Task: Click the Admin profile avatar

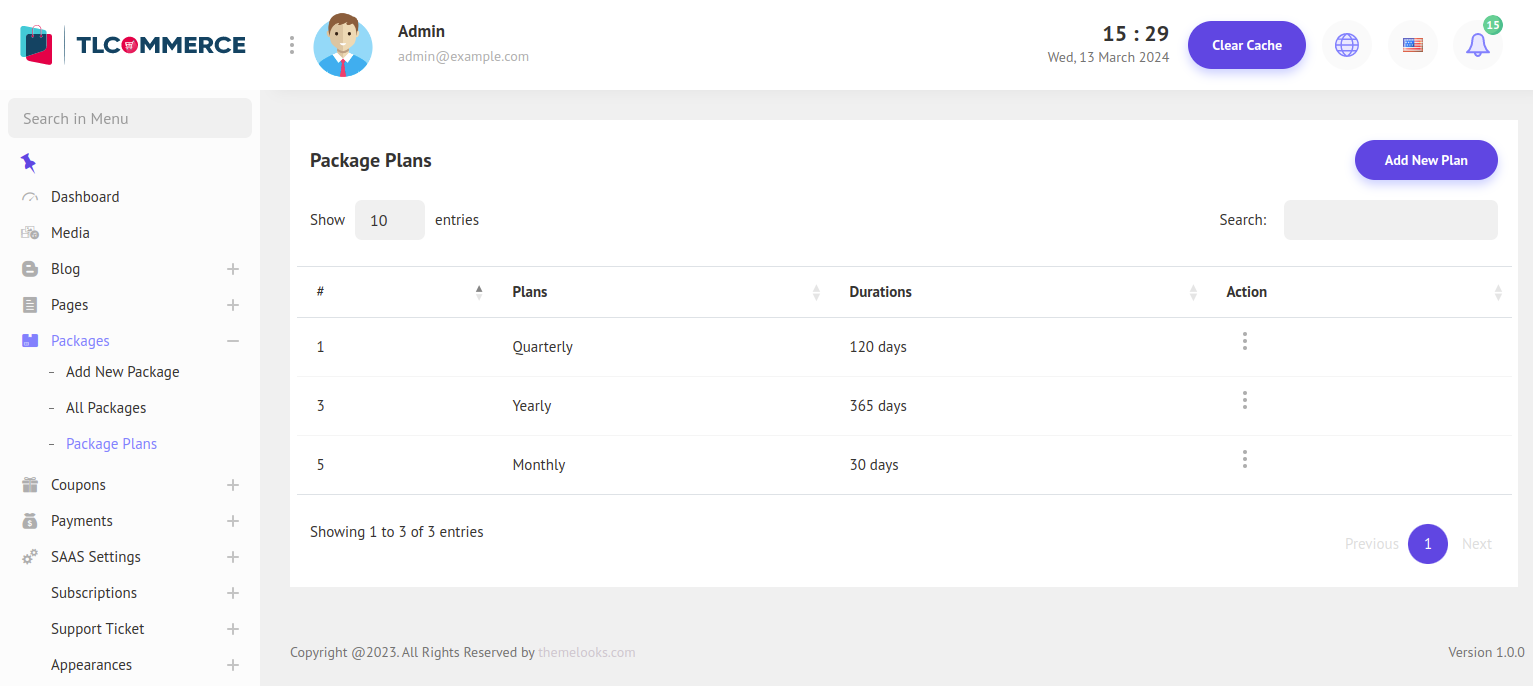Action: point(343,45)
